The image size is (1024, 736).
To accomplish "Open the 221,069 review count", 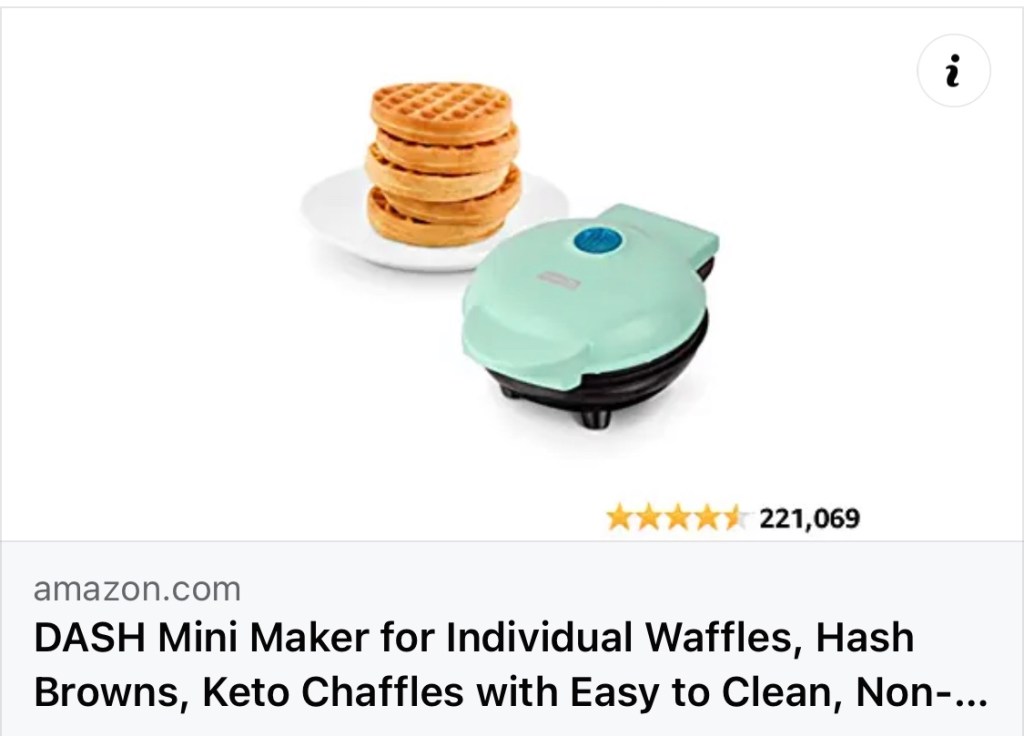I will click(x=809, y=519).
